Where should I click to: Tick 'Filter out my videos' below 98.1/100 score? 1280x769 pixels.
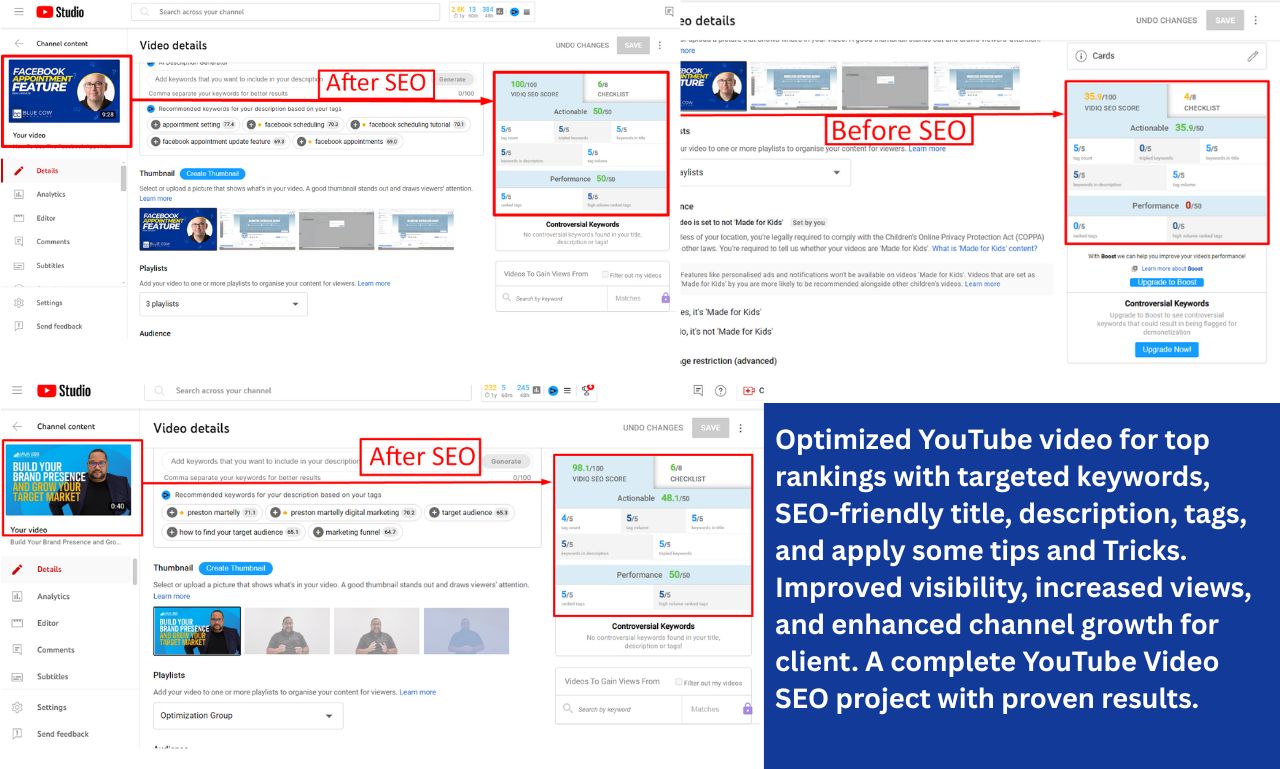(x=679, y=682)
